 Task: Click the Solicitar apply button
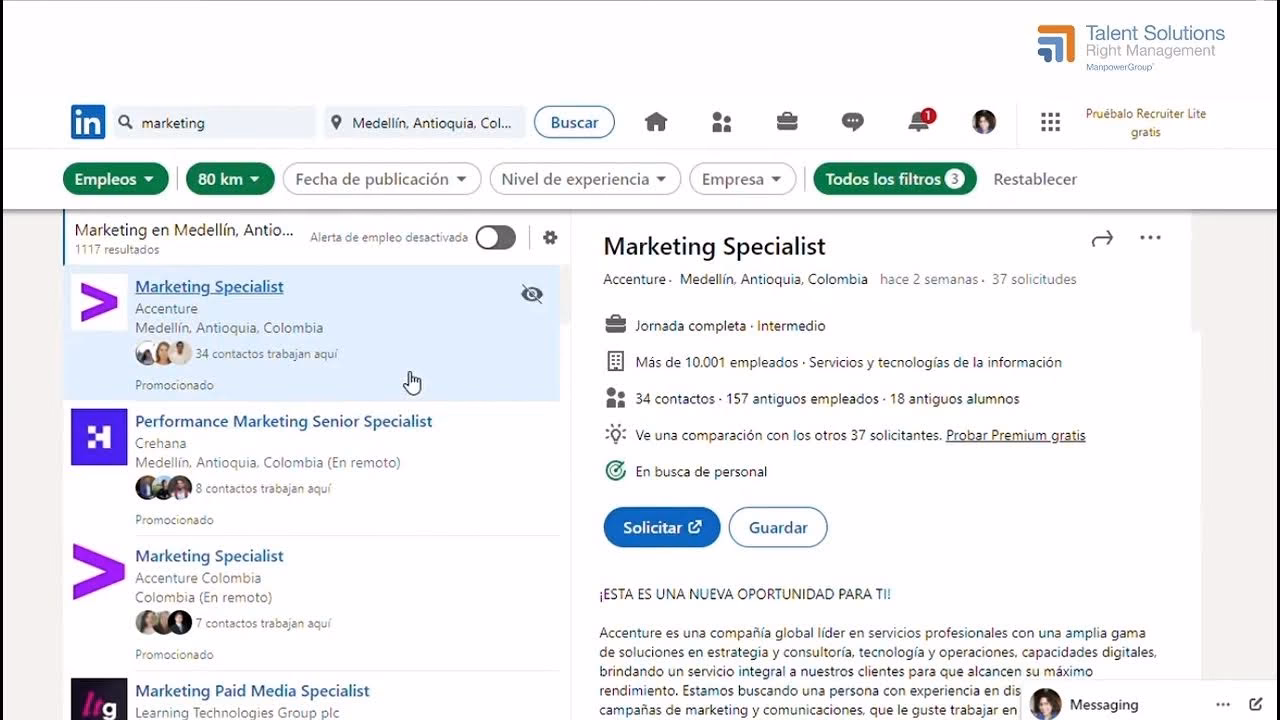point(661,527)
